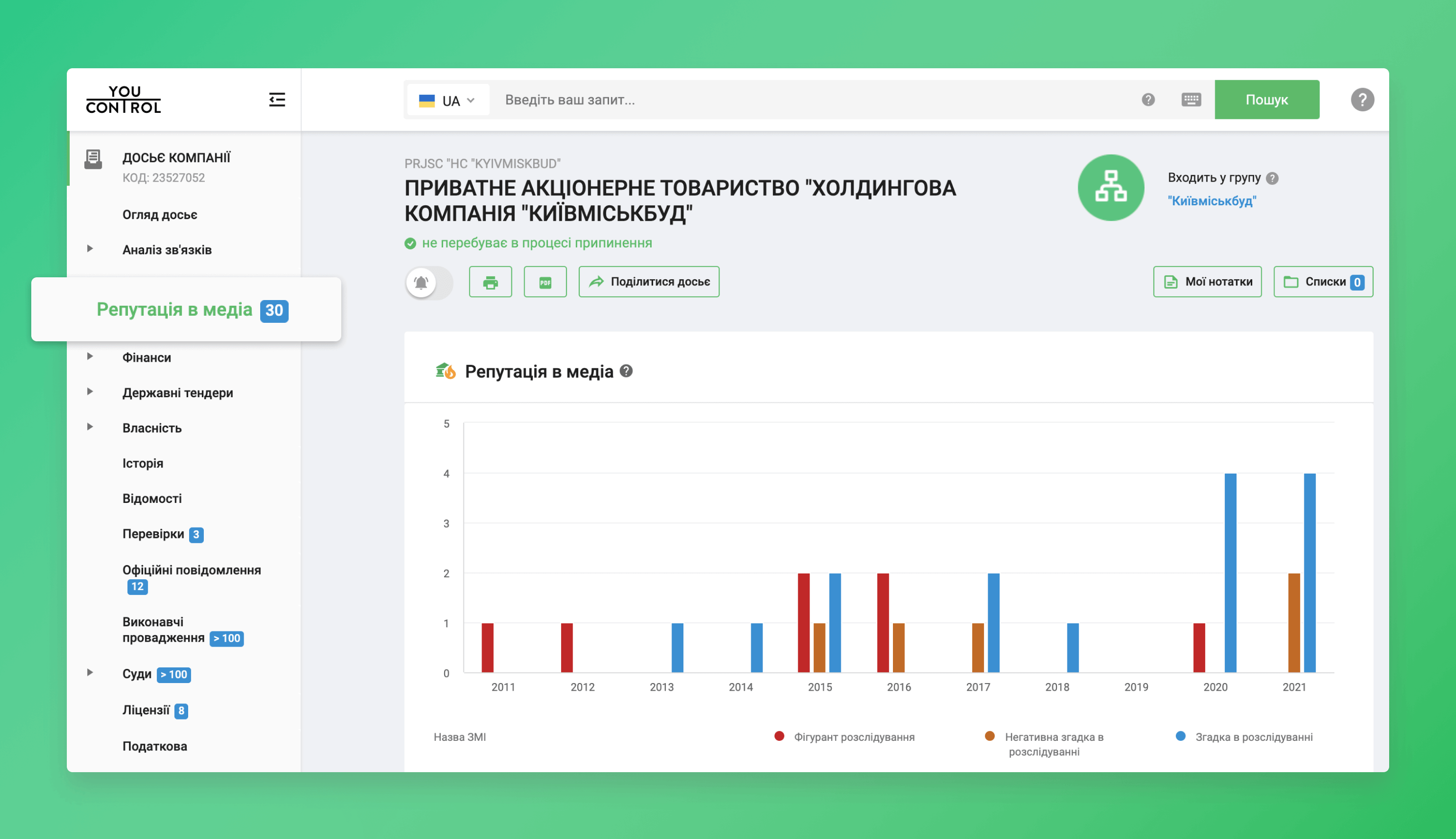
Task: Click the orange Негативна згадка legend dot
Action: (x=989, y=736)
